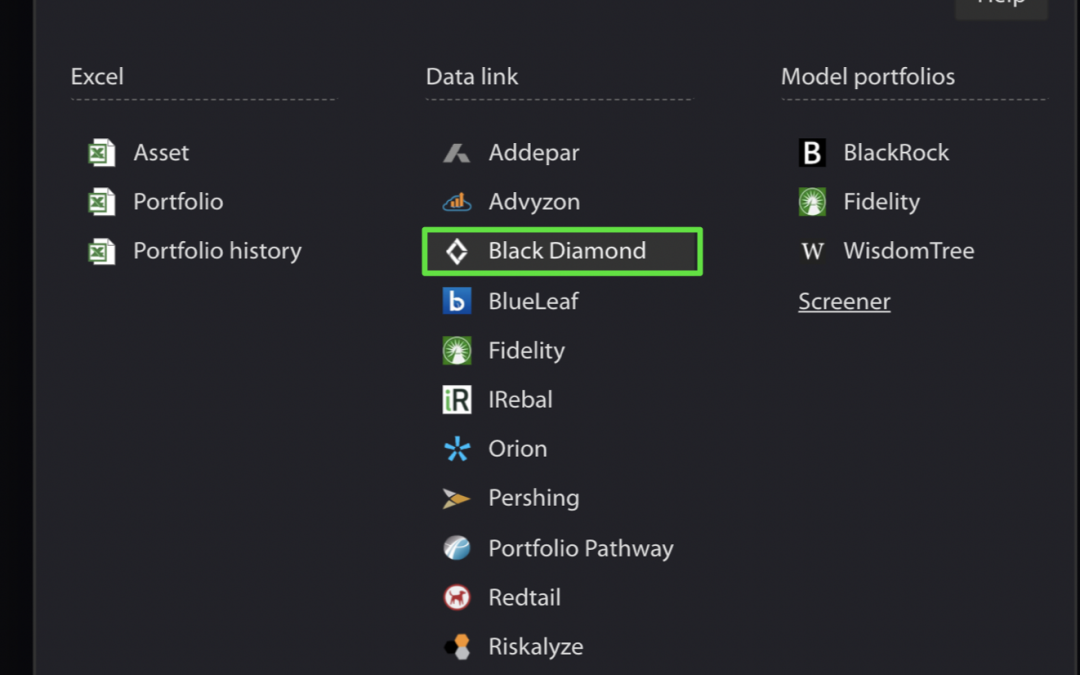Click the Addepar logo icon
The image size is (1080, 675).
click(457, 152)
